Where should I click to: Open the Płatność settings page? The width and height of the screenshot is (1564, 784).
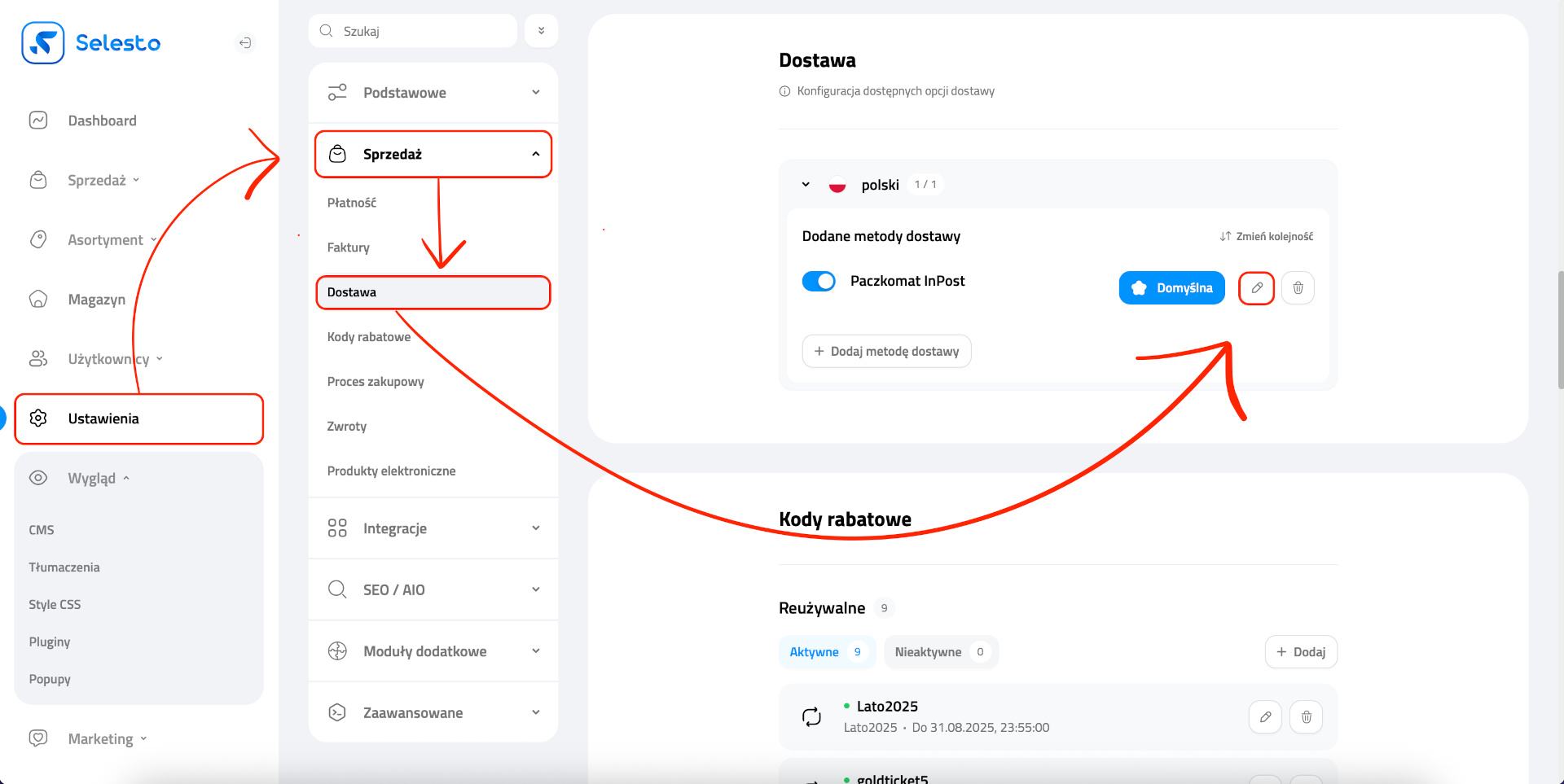click(352, 202)
